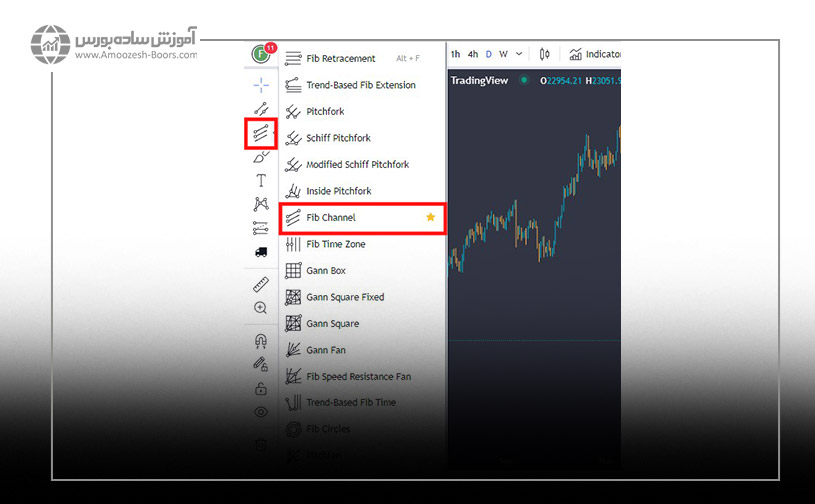Toggle magnet mode on
This screenshot has height=504, width=815.
click(261, 341)
